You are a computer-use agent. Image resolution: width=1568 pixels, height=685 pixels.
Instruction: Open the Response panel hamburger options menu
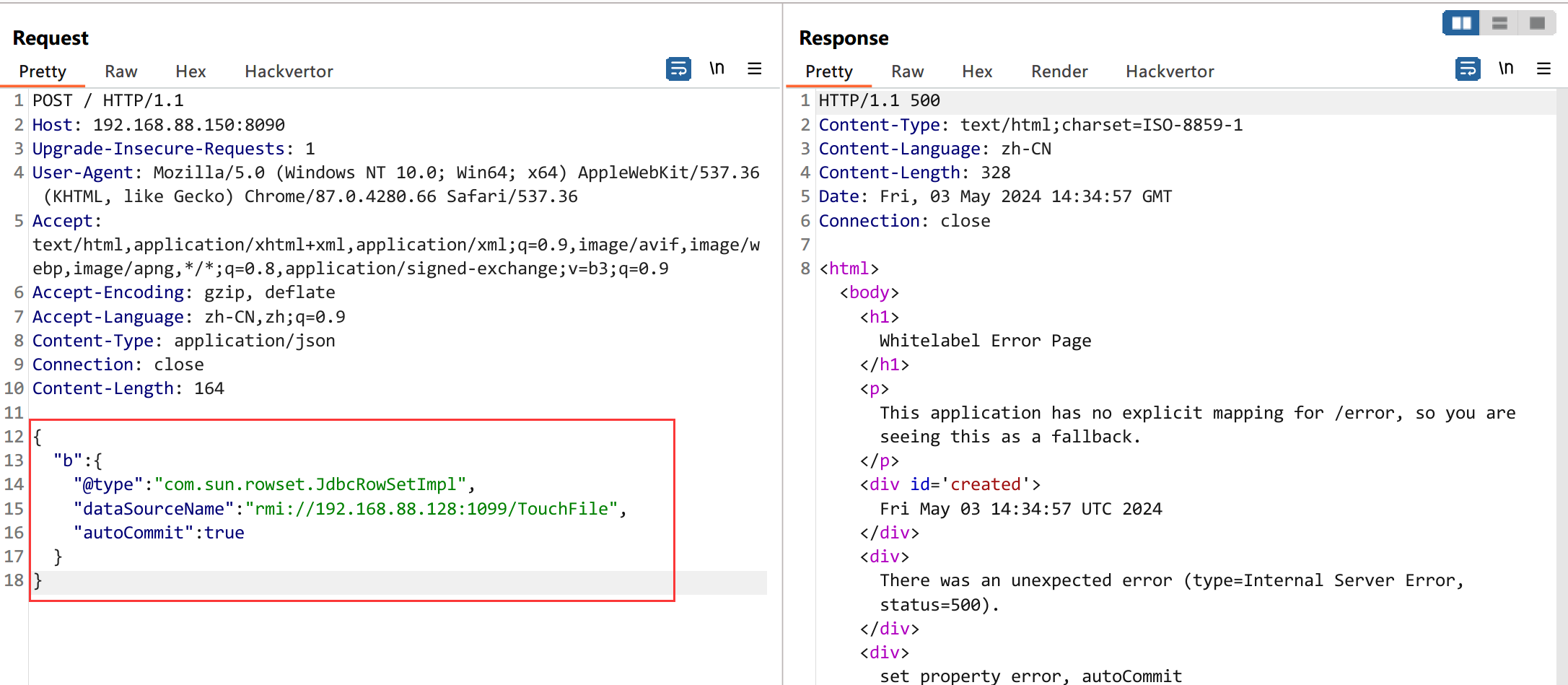1544,69
